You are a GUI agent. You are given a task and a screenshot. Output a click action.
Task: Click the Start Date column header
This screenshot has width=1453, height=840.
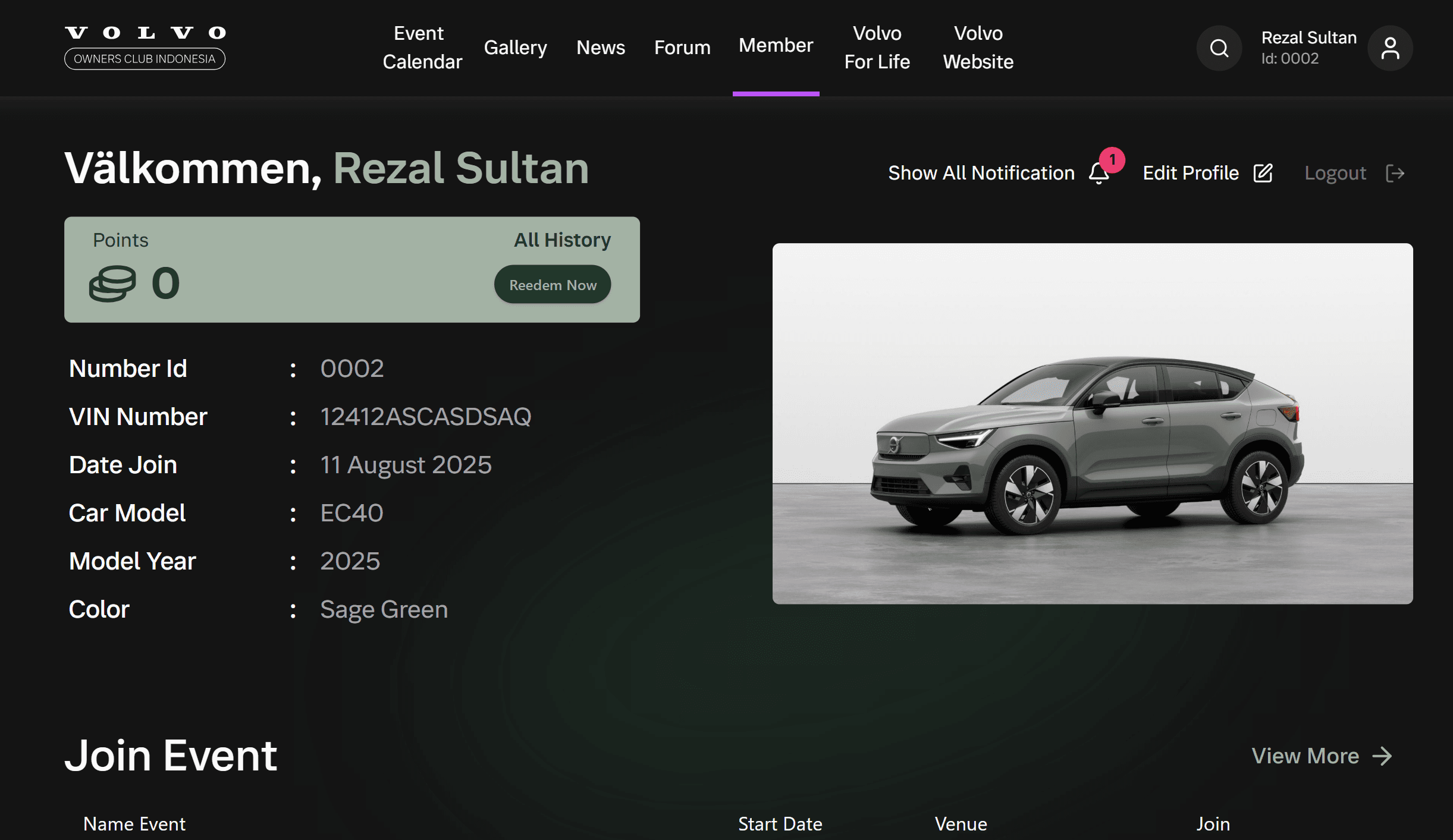(x=780, y=824)
